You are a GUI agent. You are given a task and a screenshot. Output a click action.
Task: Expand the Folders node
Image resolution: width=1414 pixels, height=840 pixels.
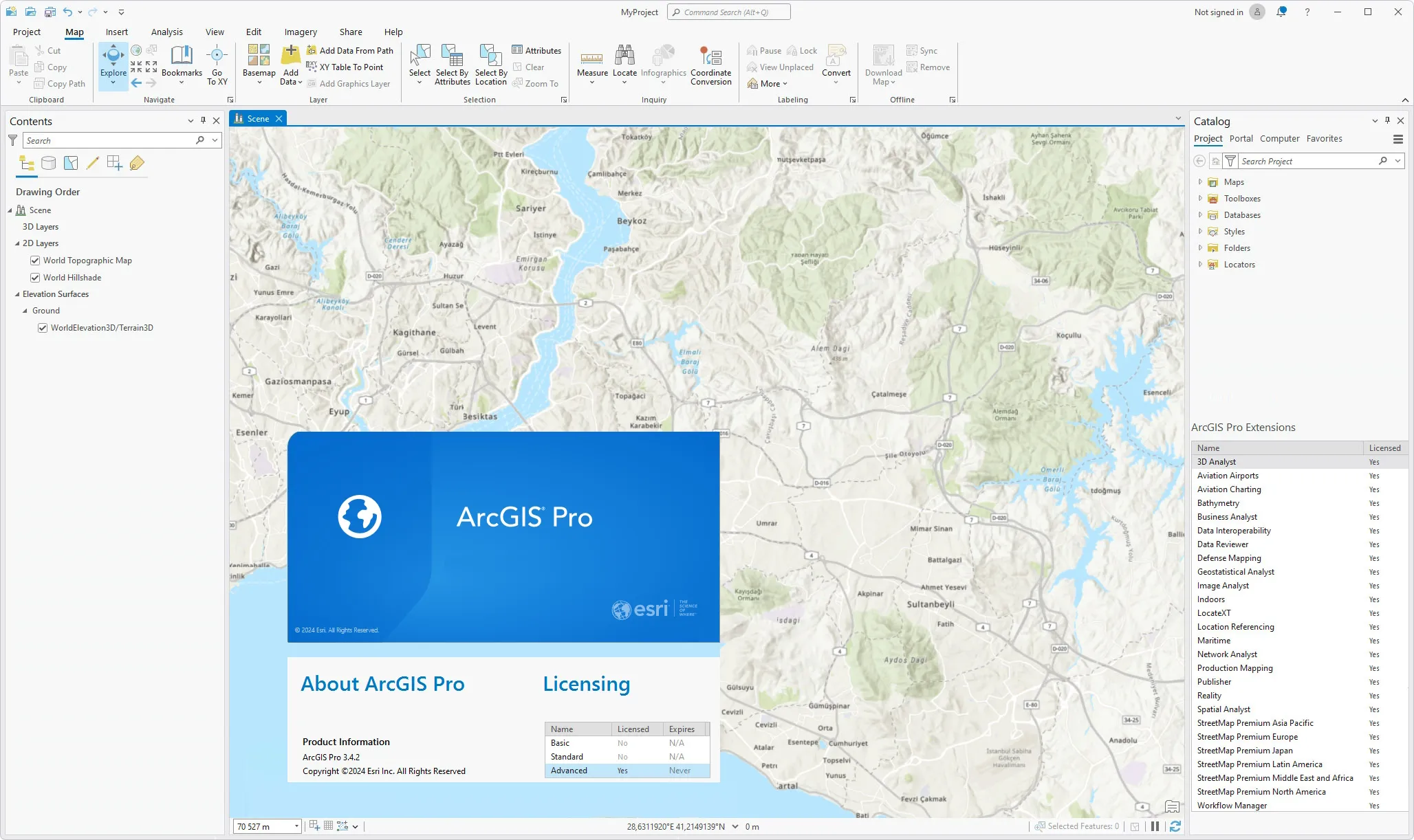pyautogui.click(x=1200, y=248)
